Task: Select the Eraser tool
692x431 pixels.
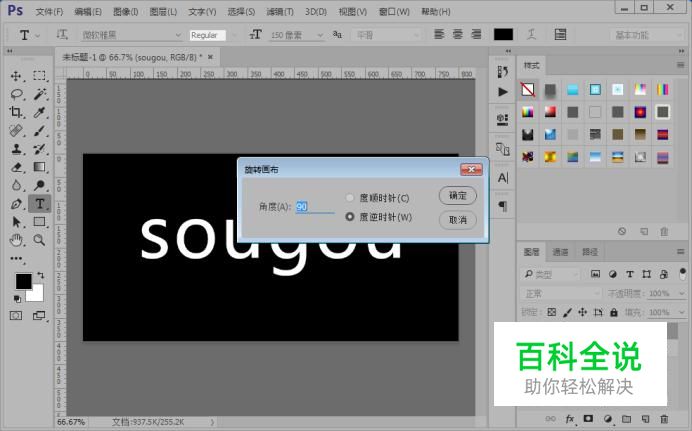Action: click(16, 167)
